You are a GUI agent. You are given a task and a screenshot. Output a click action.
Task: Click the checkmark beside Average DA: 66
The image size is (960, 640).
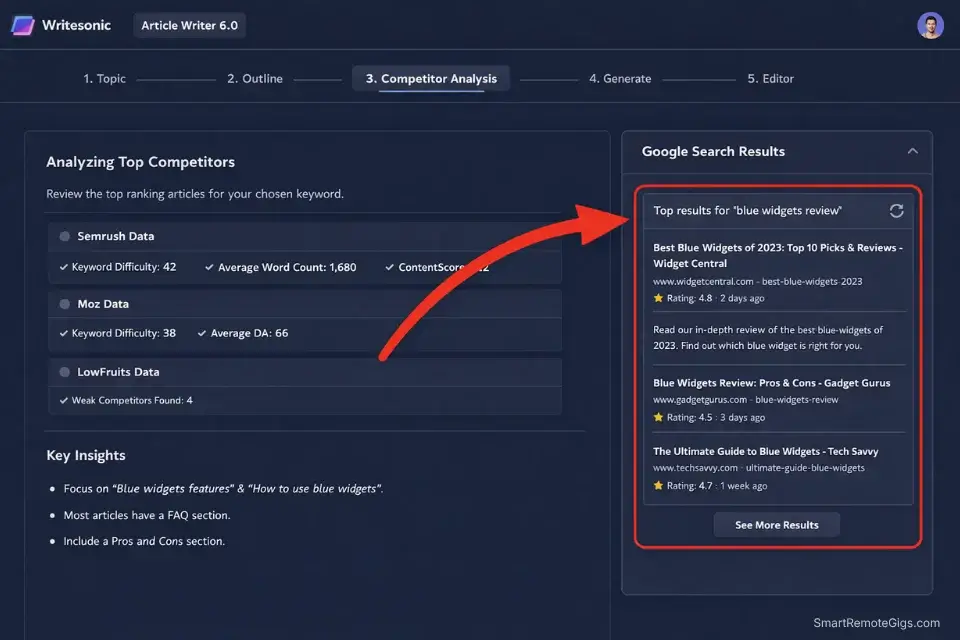pyautogui.click(x=204, y=331)
